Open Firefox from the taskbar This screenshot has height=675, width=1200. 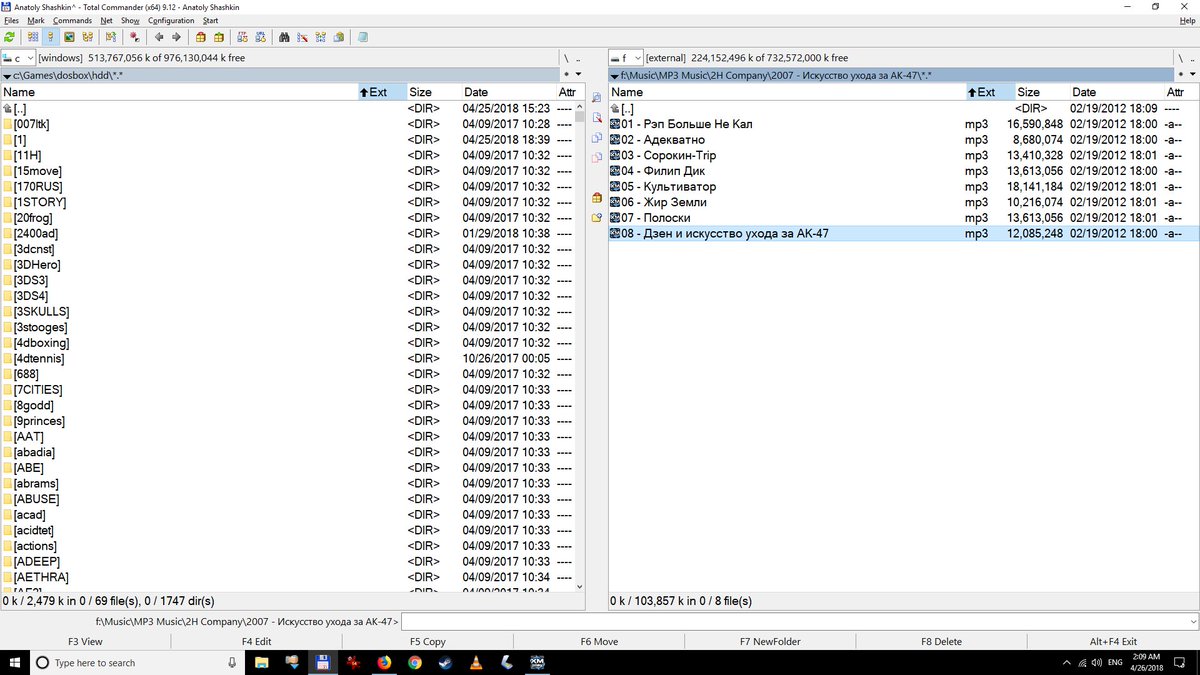(x=384, y=662)
